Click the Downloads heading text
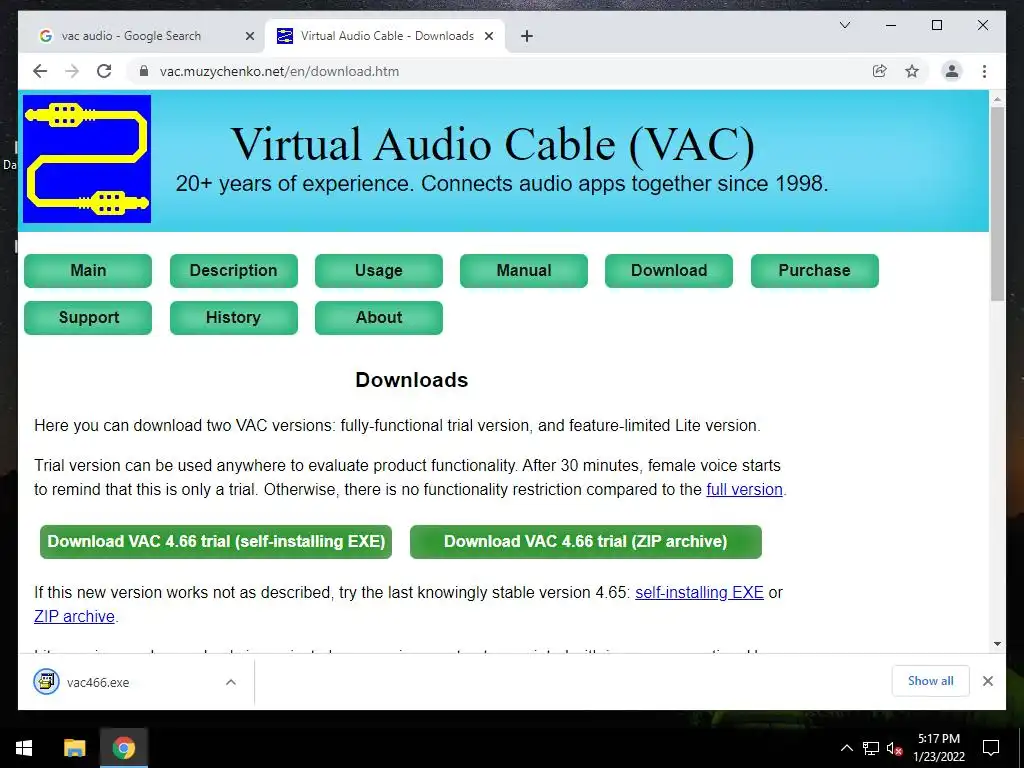Image resolution: width=1024 pixels, height=768 pixels. pos(411,379)
